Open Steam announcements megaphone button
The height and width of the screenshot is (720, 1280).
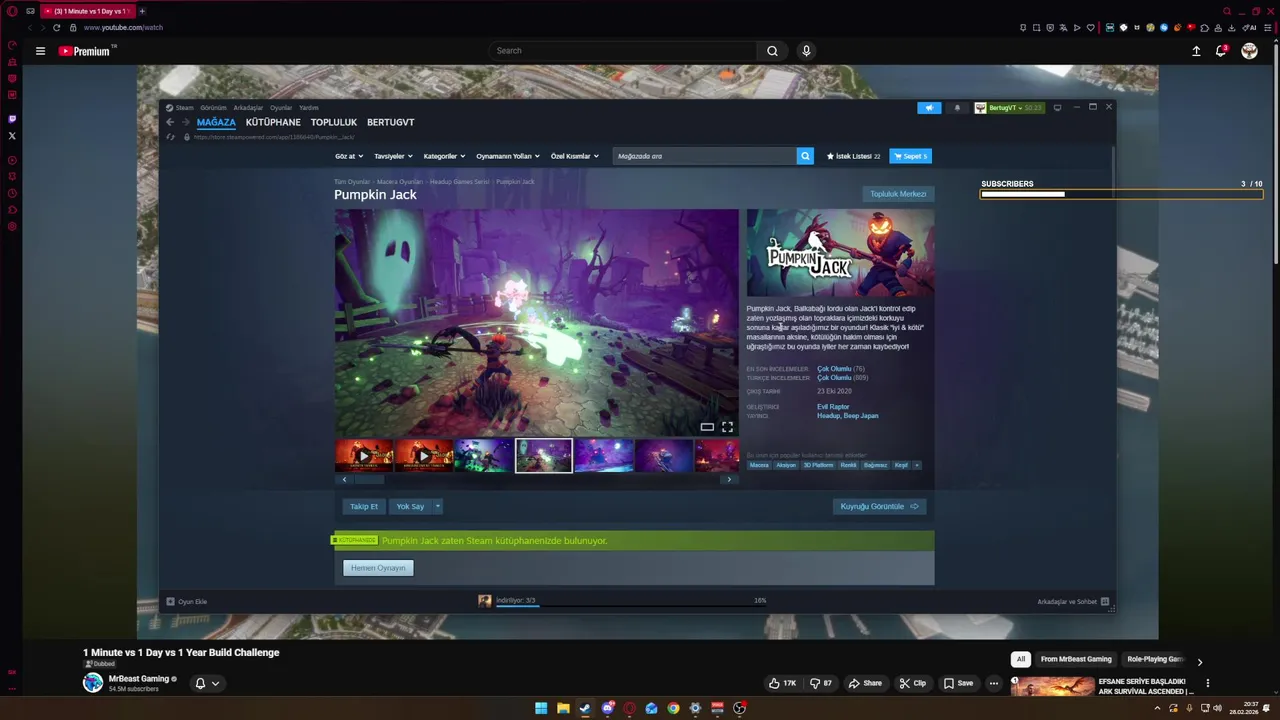929,108
